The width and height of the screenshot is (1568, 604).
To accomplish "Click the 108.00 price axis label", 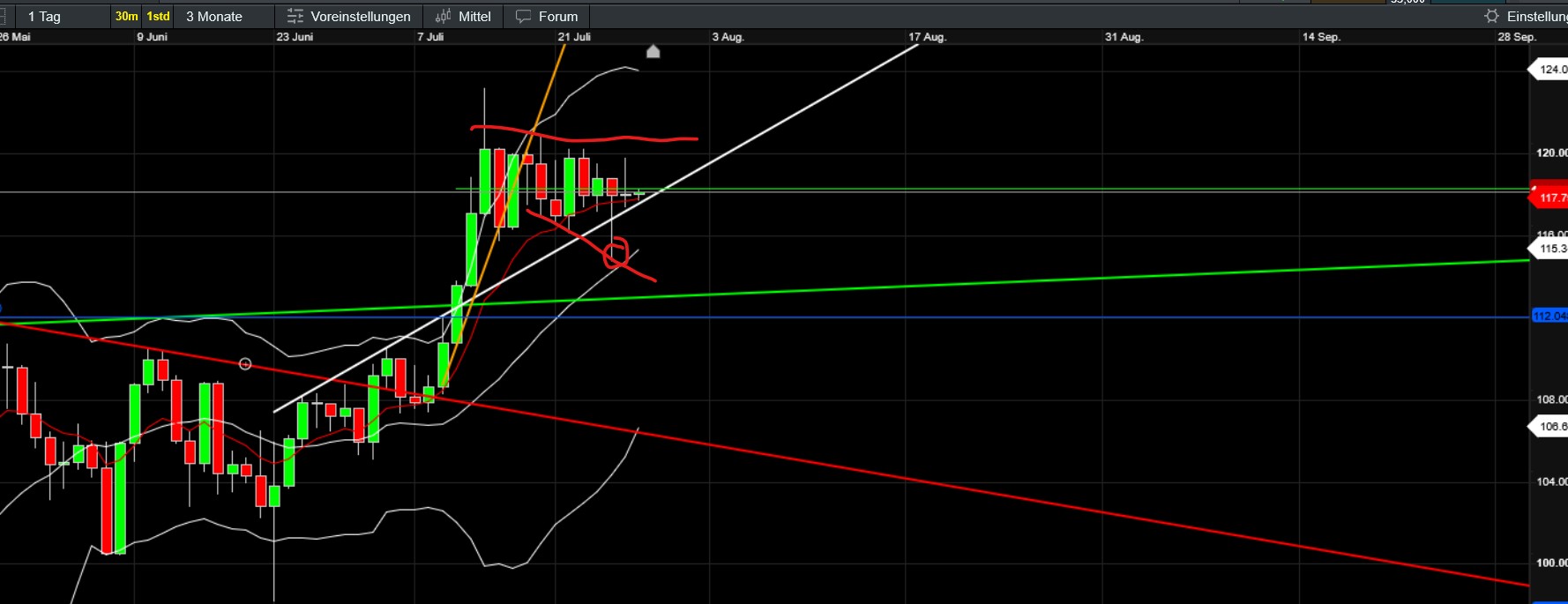I will point(1551,399).
